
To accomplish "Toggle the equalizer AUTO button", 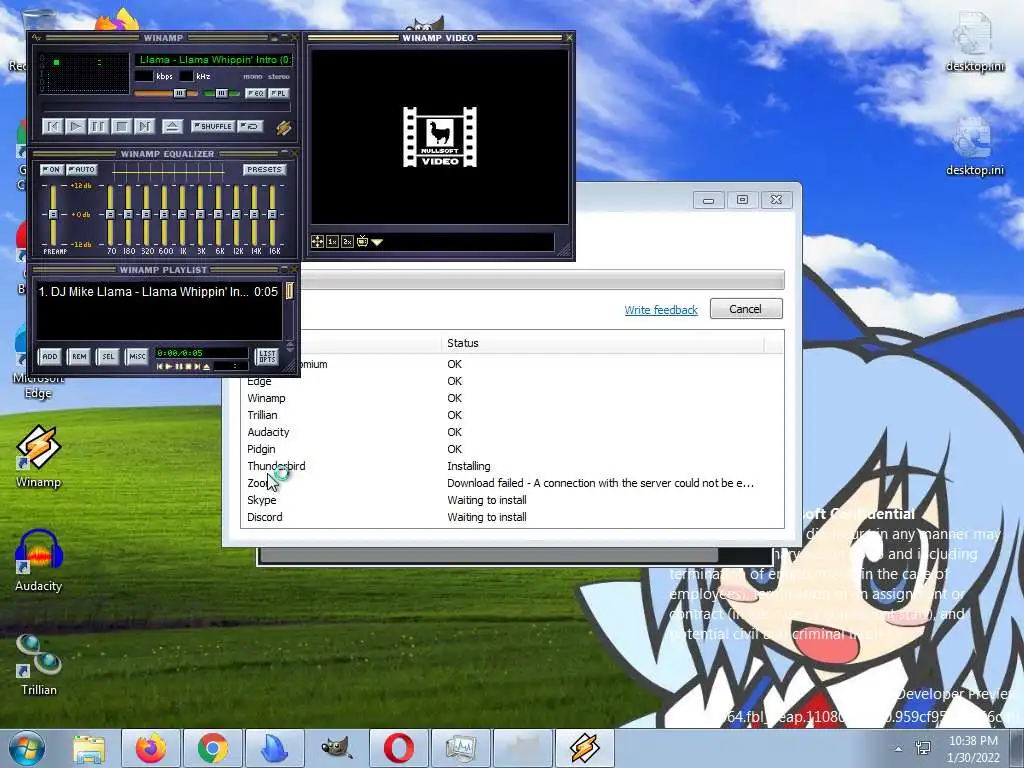I will (x=82, y=170).
